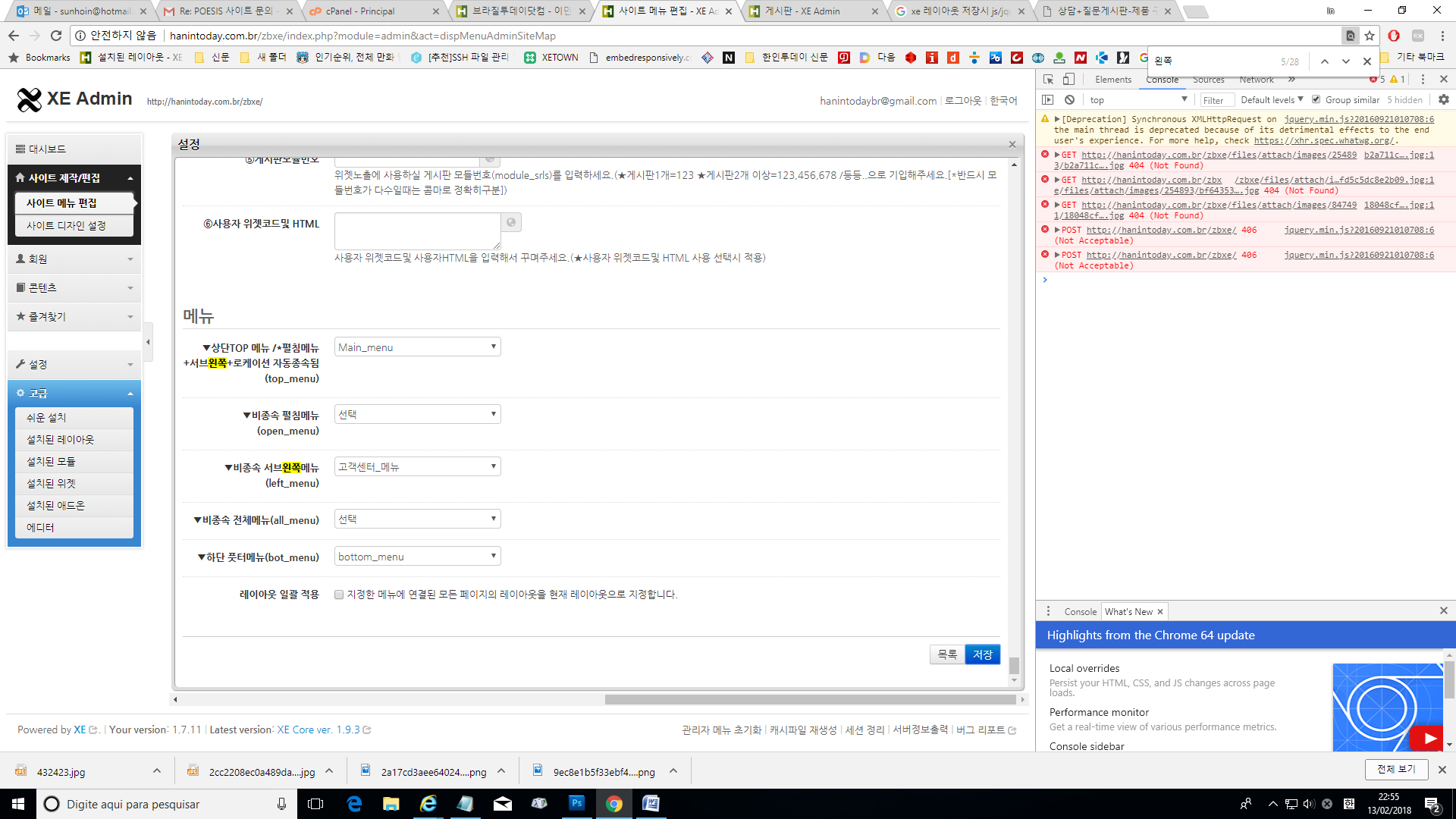1456x819 pixels.
Task: Check the 레이아웃 일괄 적용 checkbox
Action: pyautogui.click(x=339, y=595)
